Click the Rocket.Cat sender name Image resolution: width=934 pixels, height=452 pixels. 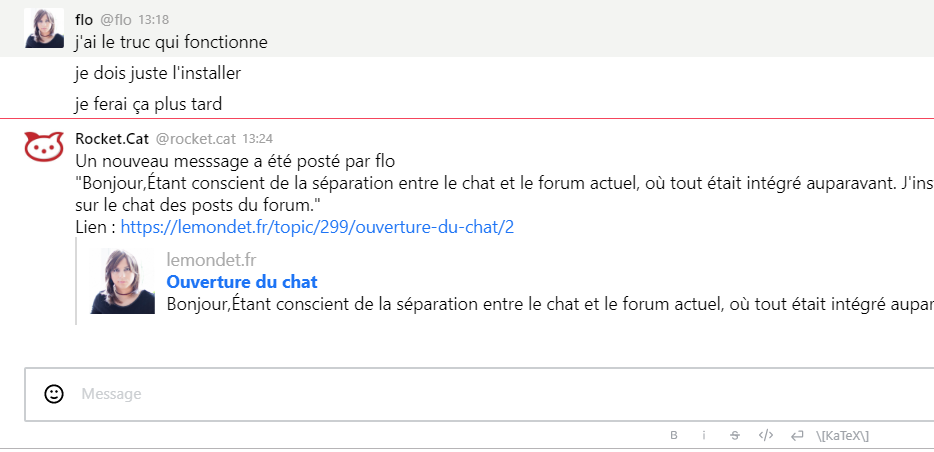click(112, 139)
